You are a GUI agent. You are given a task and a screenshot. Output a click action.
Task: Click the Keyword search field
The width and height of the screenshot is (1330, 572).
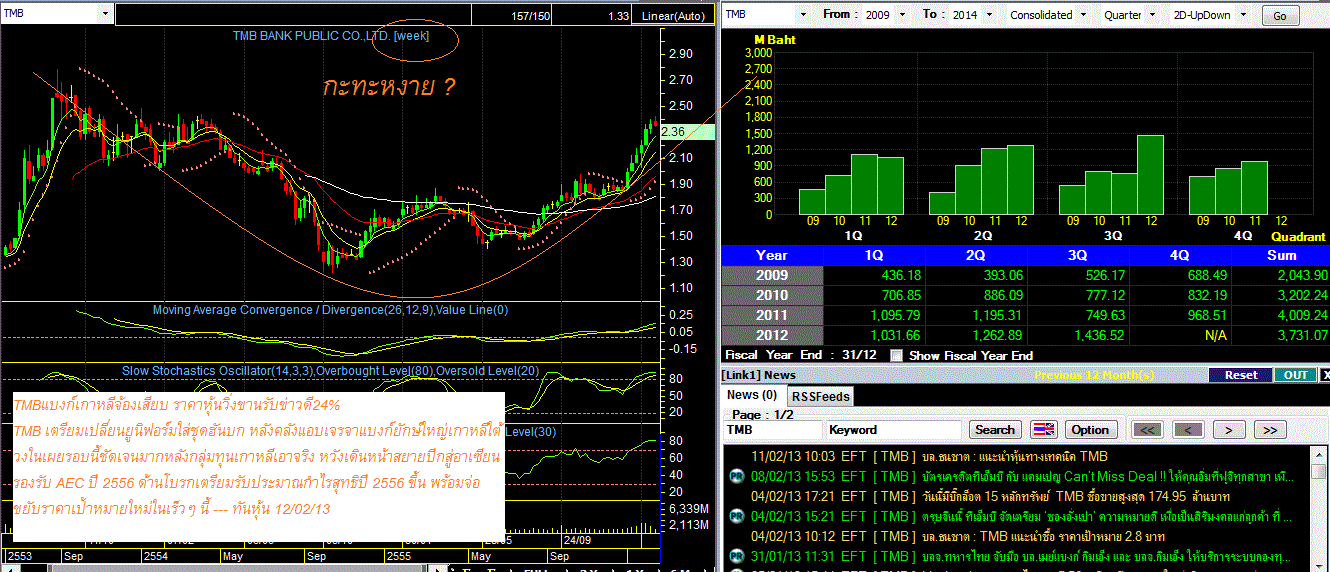894,429
